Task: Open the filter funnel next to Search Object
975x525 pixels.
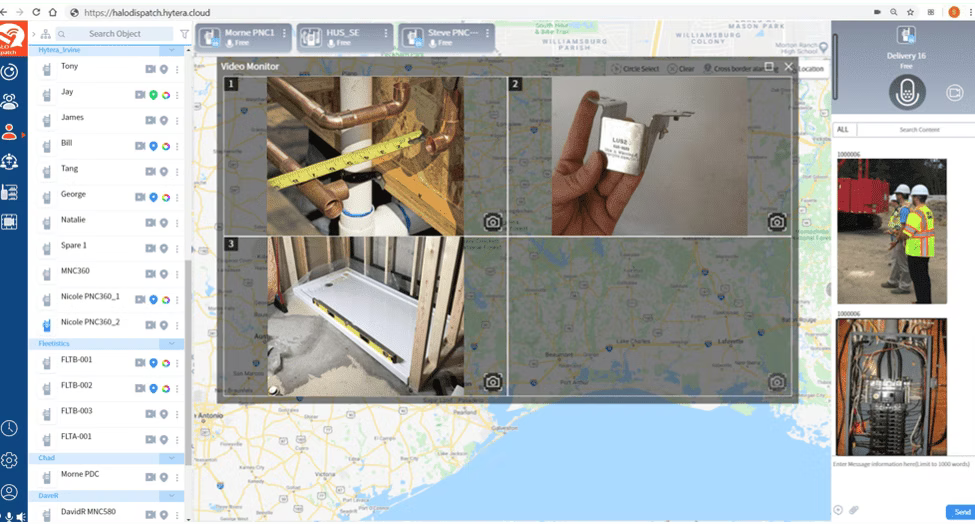Action: [x=184, y=34]
